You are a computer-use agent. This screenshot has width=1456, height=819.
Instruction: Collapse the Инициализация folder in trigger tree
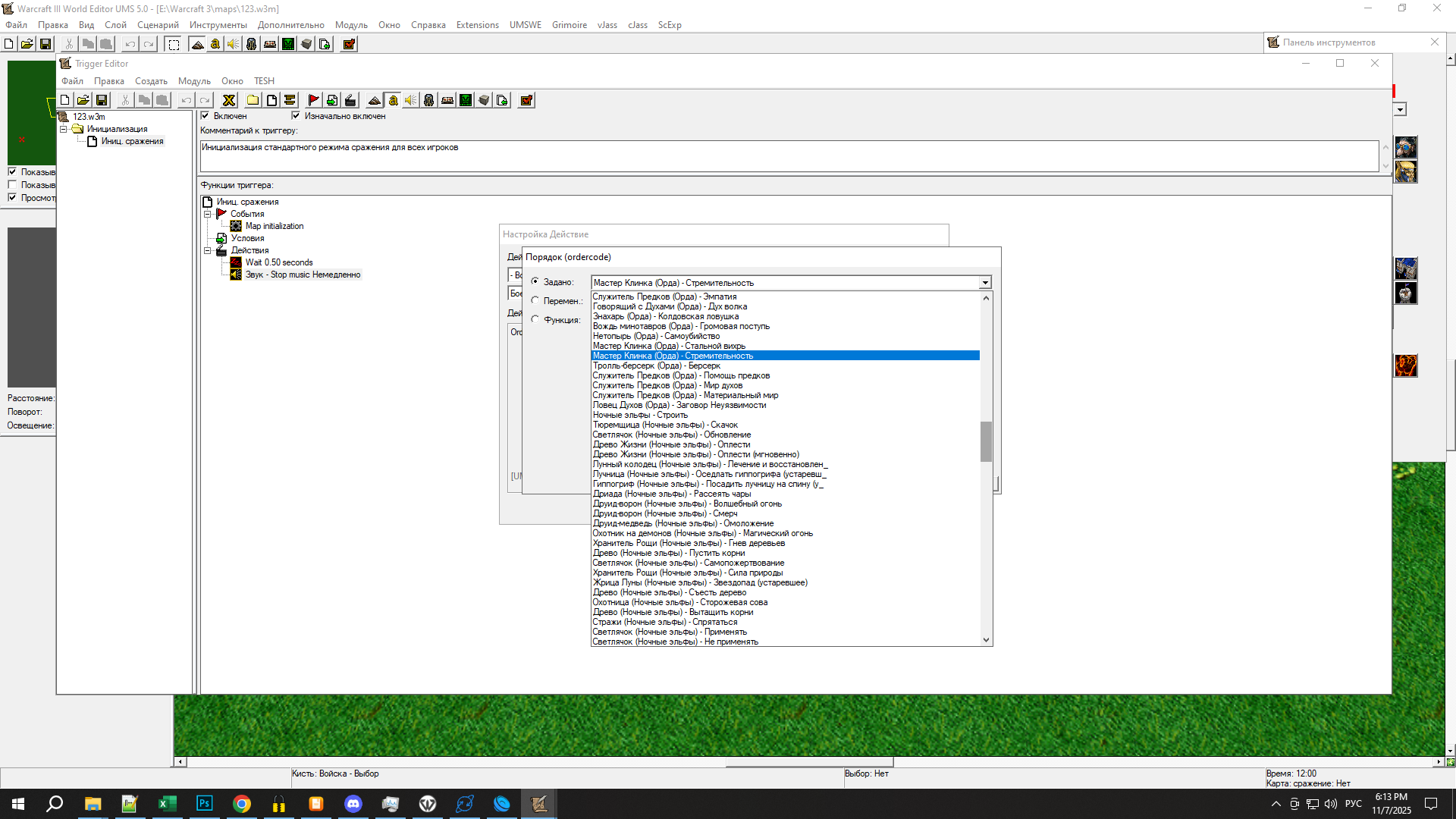coord(64,129)
